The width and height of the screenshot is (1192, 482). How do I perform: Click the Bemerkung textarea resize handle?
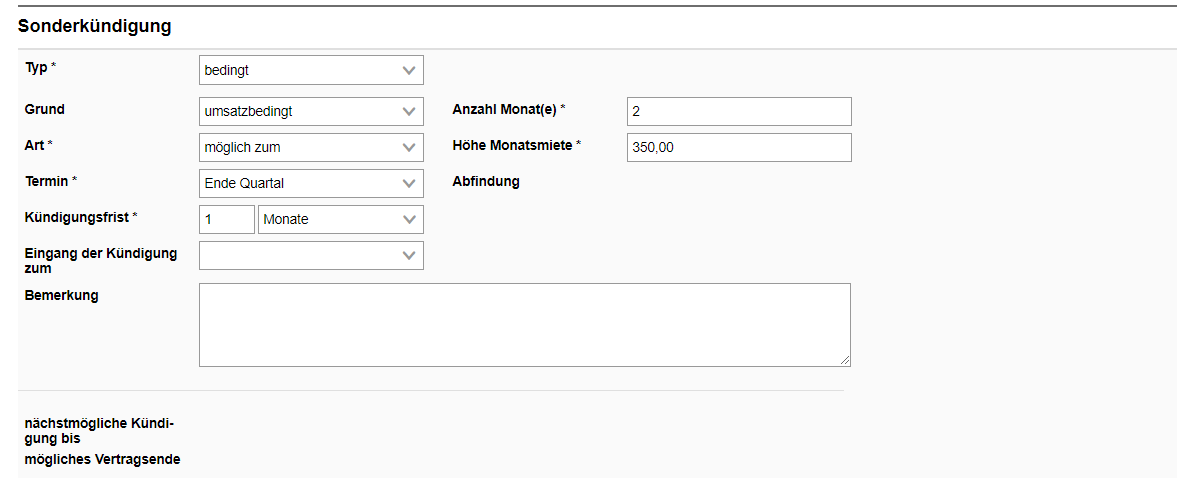845,361
